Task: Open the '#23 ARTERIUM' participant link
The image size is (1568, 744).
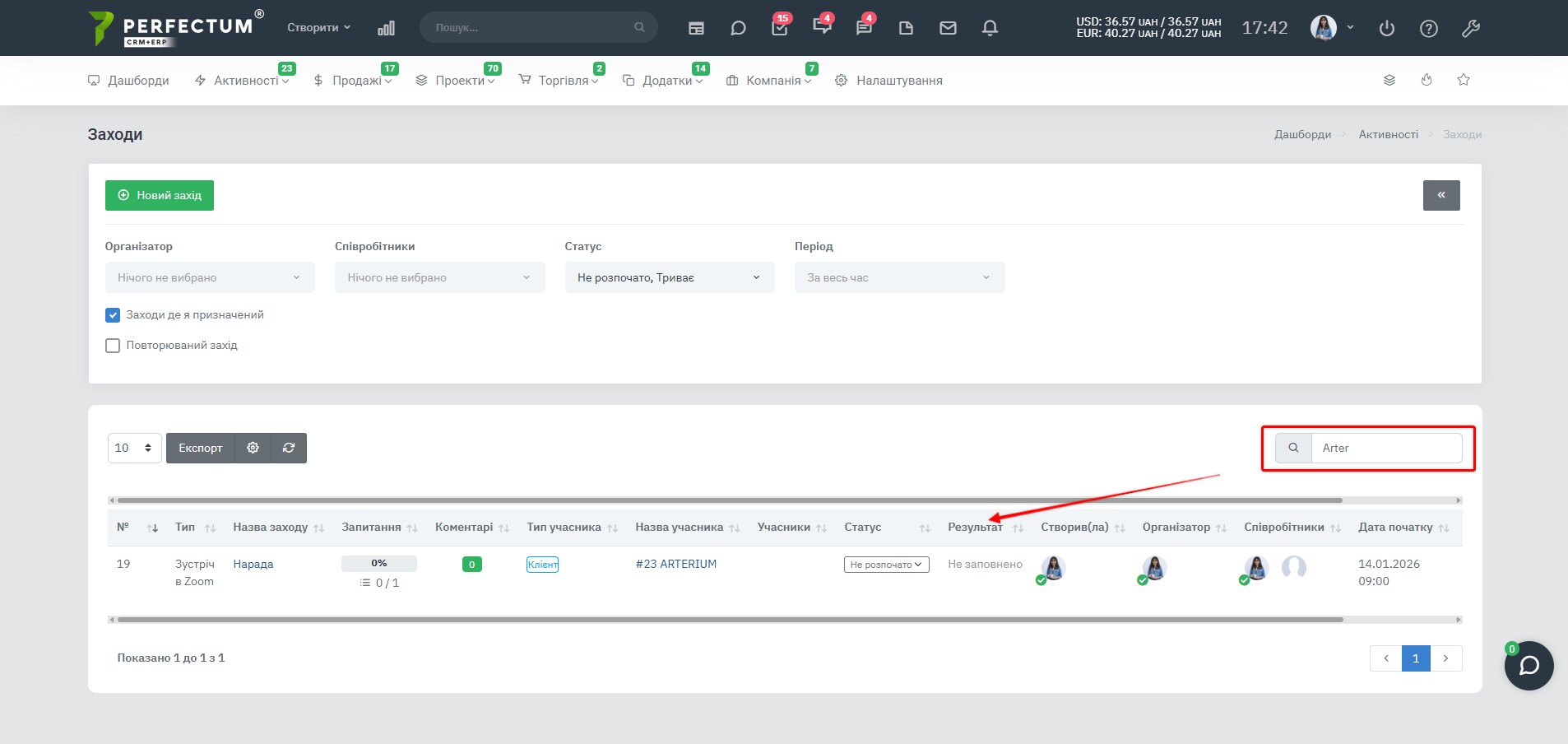Action: pos(675,564)
